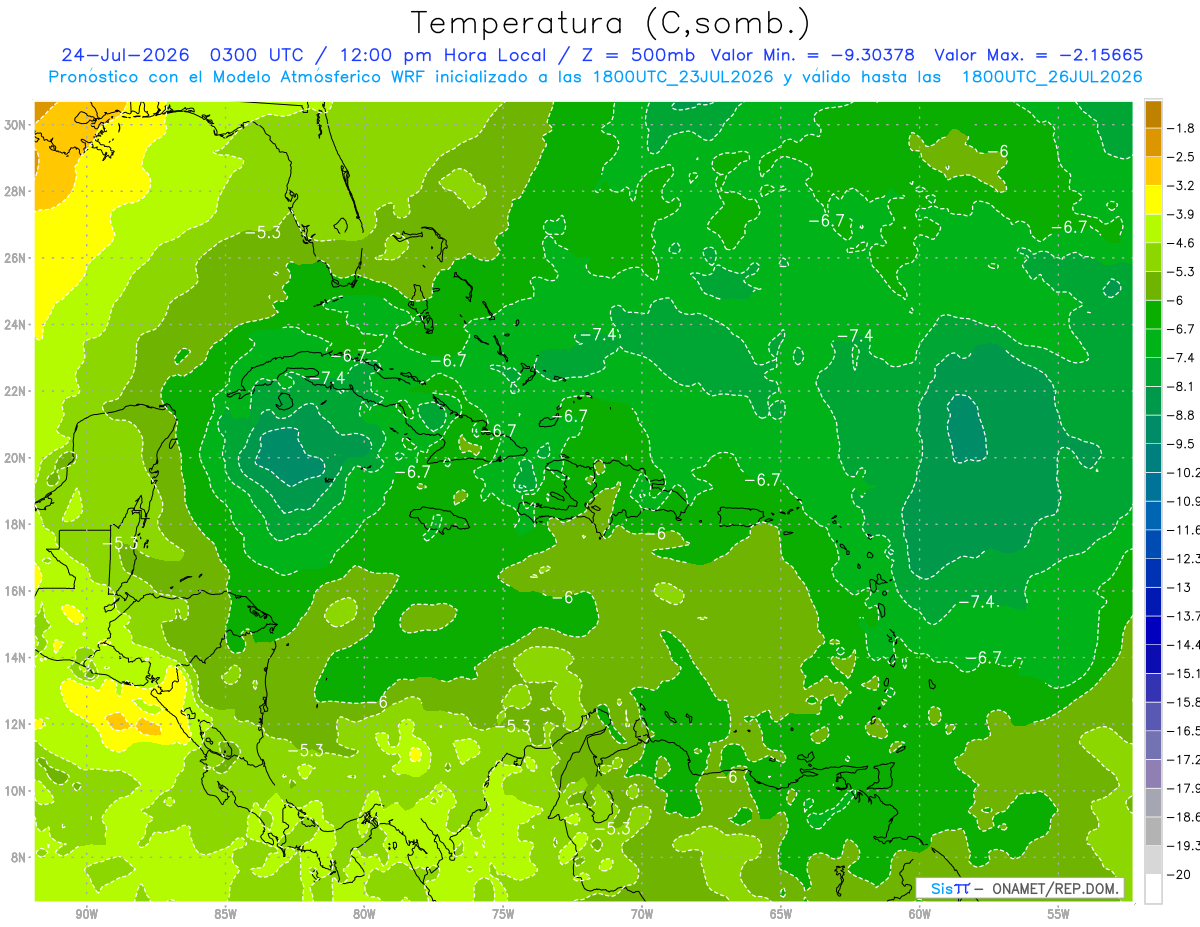Click the title "Temperatura (C,somb.)"
This screenshot has width=1200, height=927.
pos(611,24)
